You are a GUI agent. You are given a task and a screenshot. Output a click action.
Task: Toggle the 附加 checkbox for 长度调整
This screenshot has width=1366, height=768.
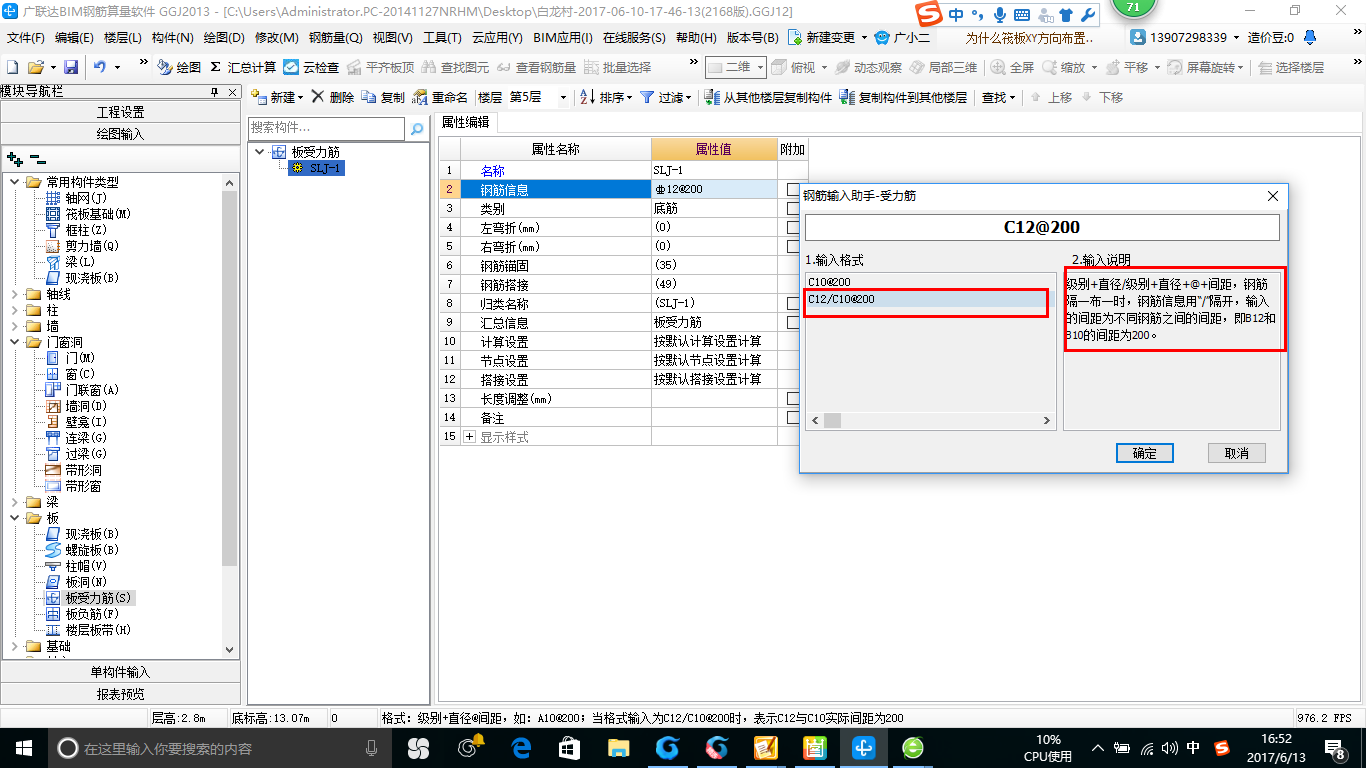793,398
